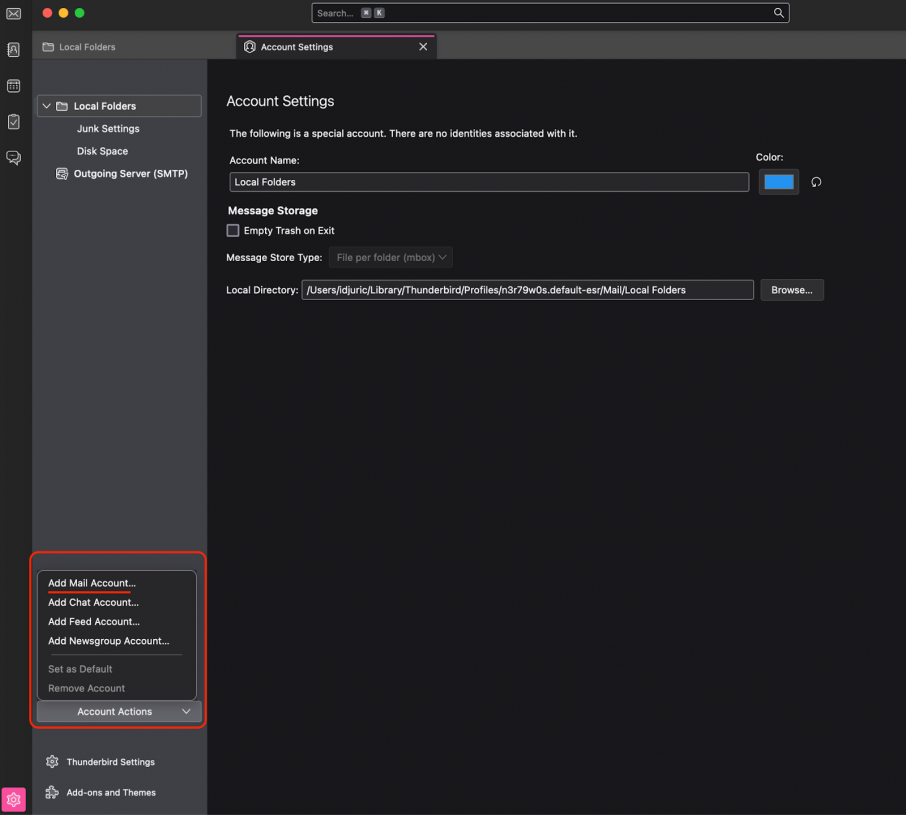Select Remove Account in the actions menu
The image size is (906, 815).
86,688
